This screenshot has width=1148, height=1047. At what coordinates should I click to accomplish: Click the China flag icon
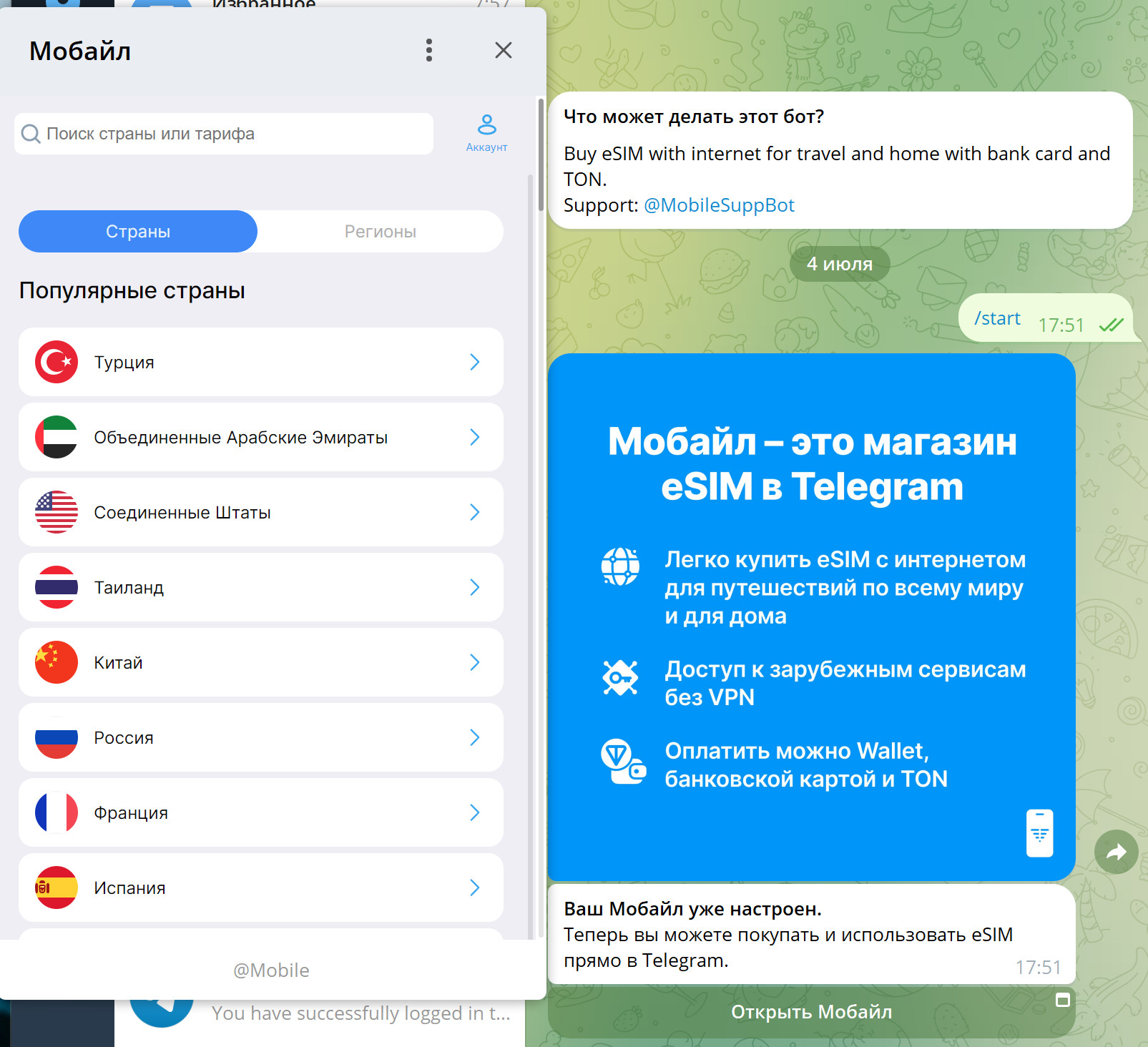point(57,662)
